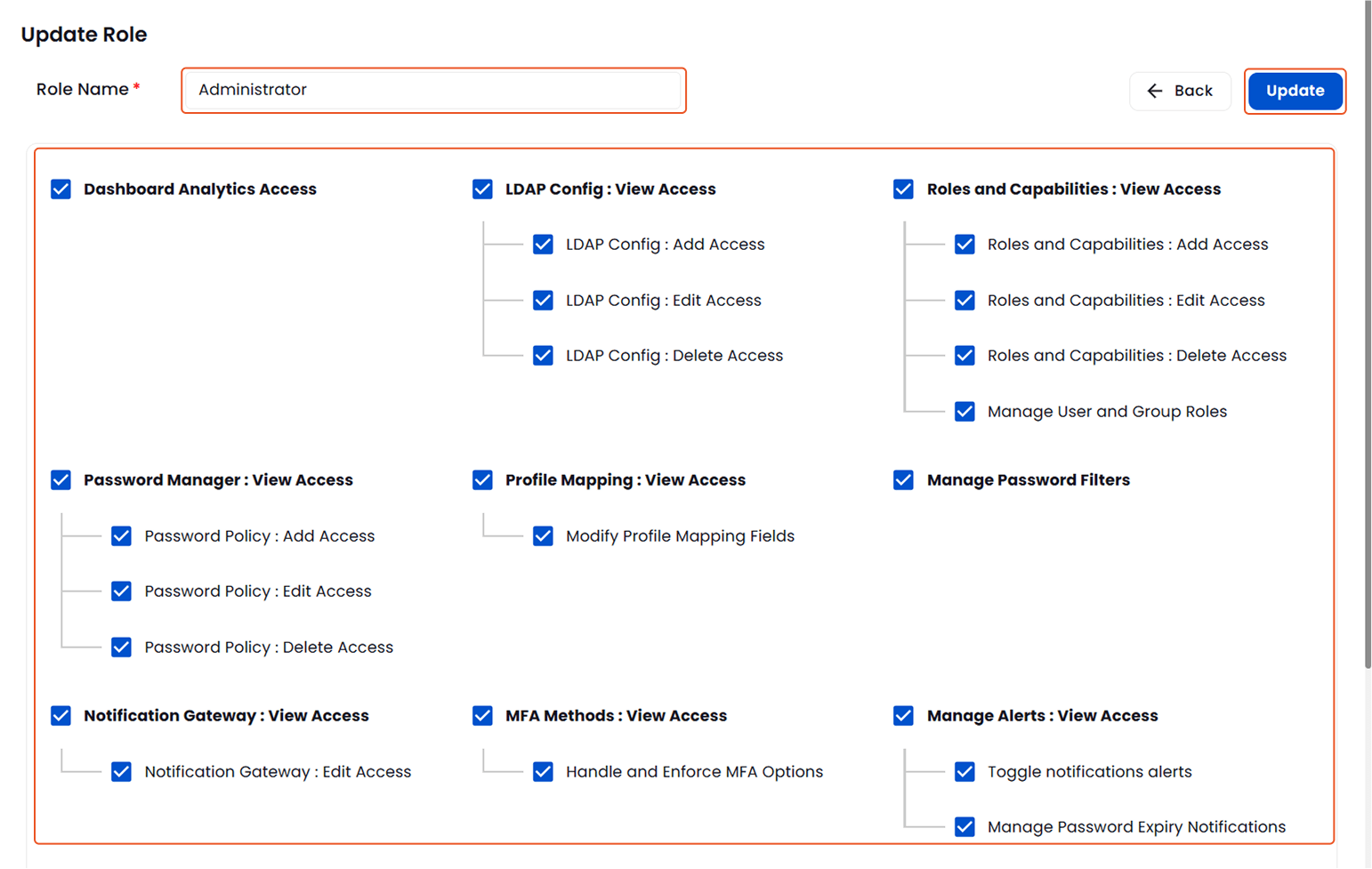The image size is (1372, 869).
Task: Toggle Handle and Enforce MFA Options
Action: [x=543, y=771]
